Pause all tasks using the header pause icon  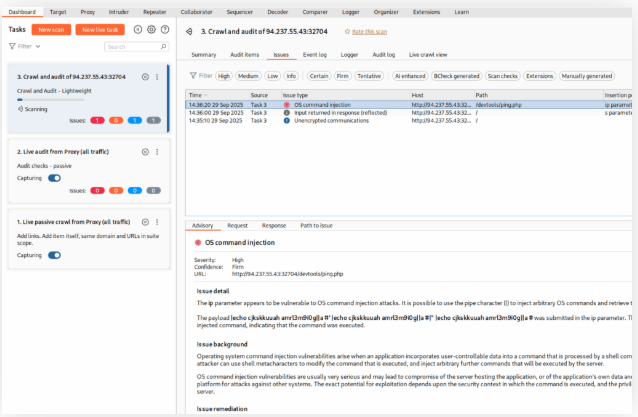tap(138, 30)
